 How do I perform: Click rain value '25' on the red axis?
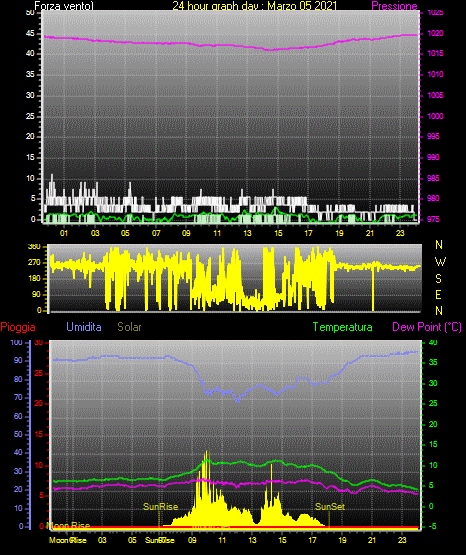click(39, 373)
